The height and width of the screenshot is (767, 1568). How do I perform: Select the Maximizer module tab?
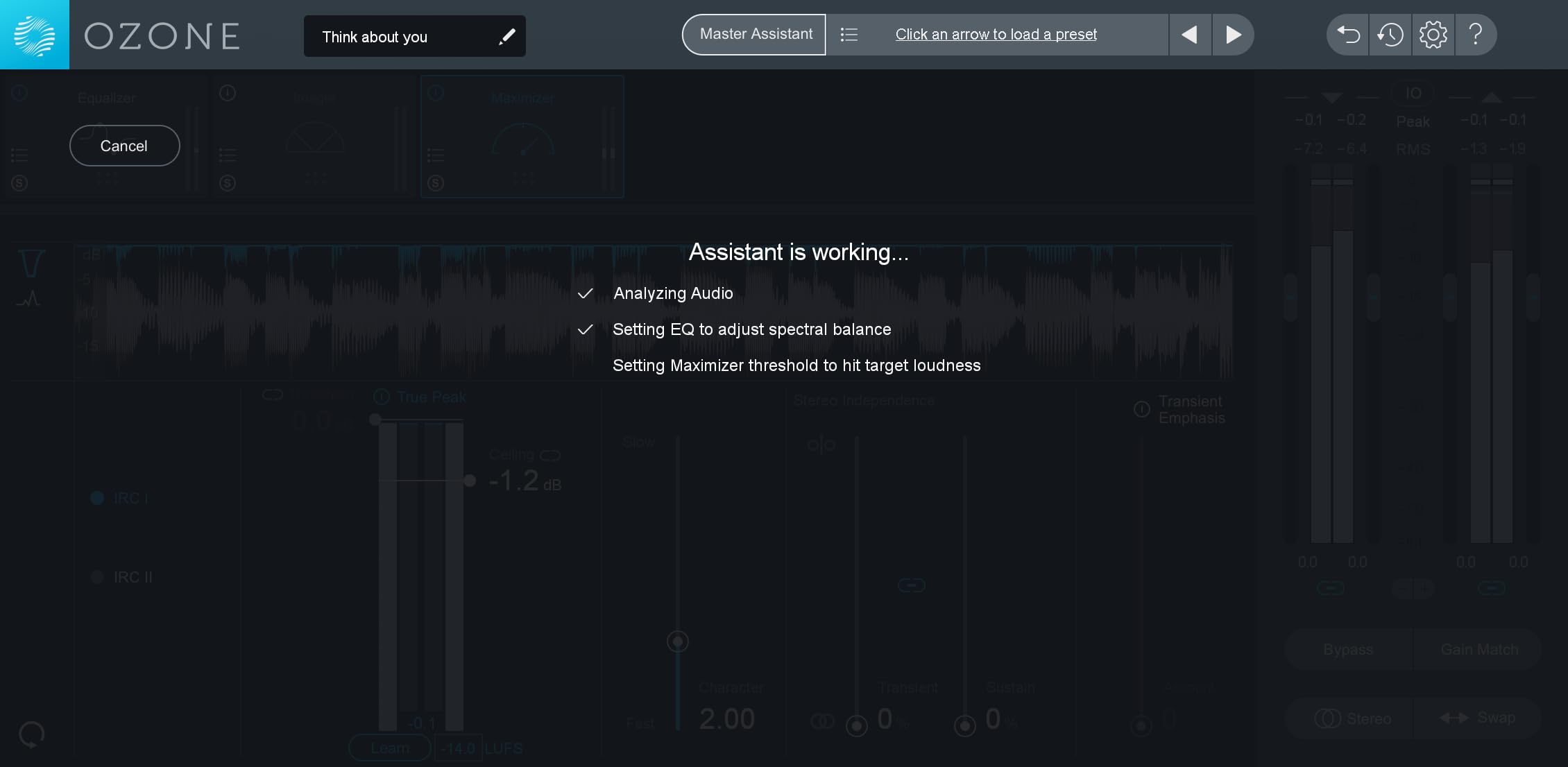tap(522, 98)
